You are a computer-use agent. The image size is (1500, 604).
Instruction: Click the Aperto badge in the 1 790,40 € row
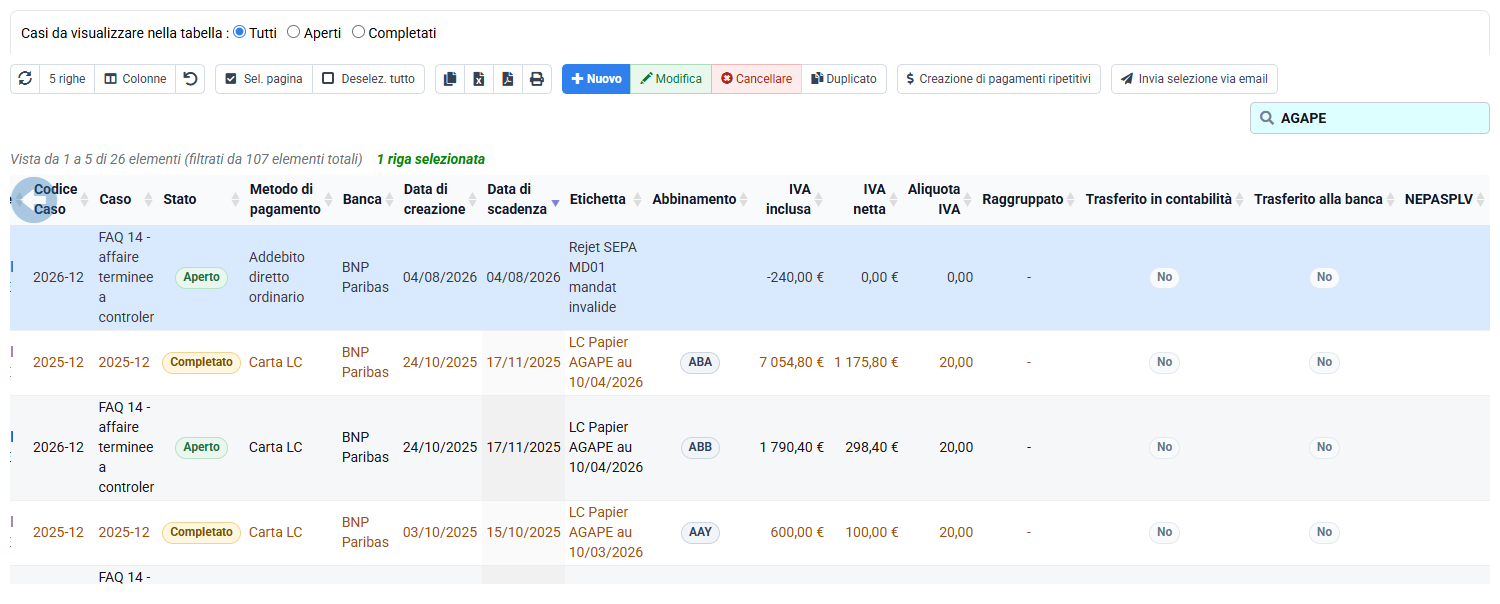202,447
